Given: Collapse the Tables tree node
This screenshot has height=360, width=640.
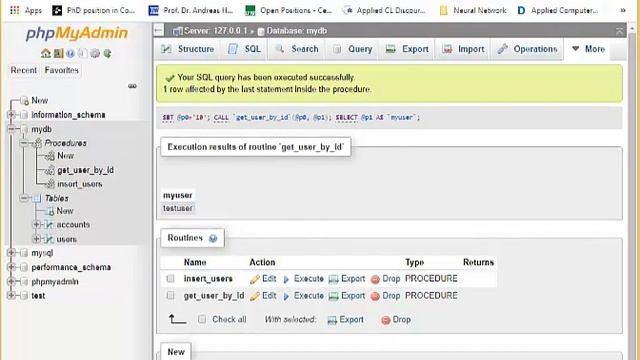Looking at the screenshot, I should point(24,198).
